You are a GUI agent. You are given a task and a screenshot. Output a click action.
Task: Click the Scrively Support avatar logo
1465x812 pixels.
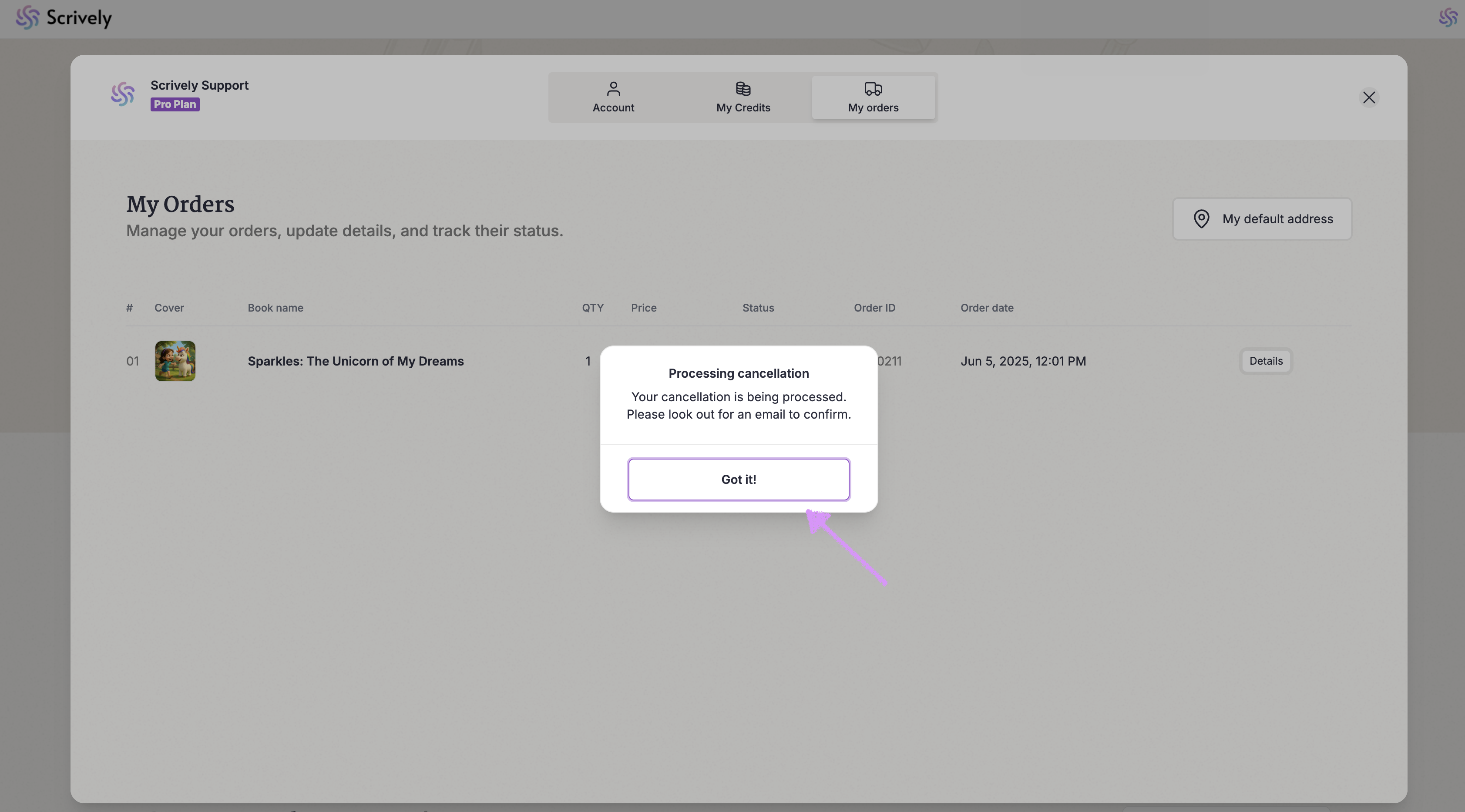pyautogui.click(x=123, y=94)
